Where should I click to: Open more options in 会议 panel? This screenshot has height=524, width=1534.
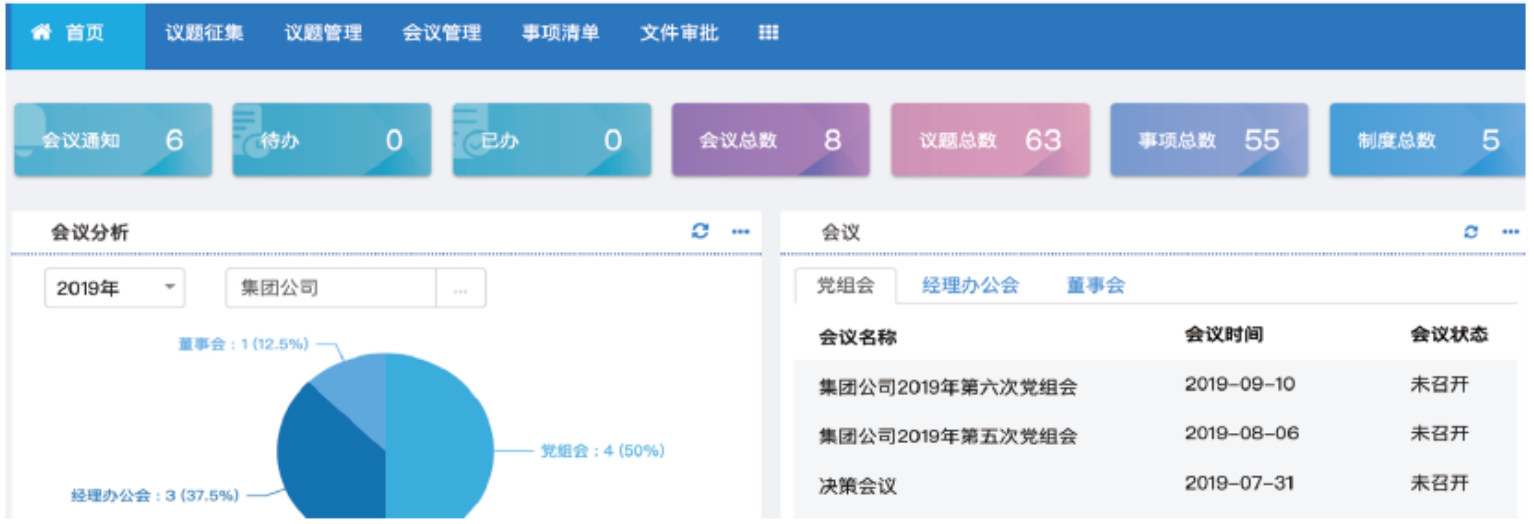pos(1511,232)
